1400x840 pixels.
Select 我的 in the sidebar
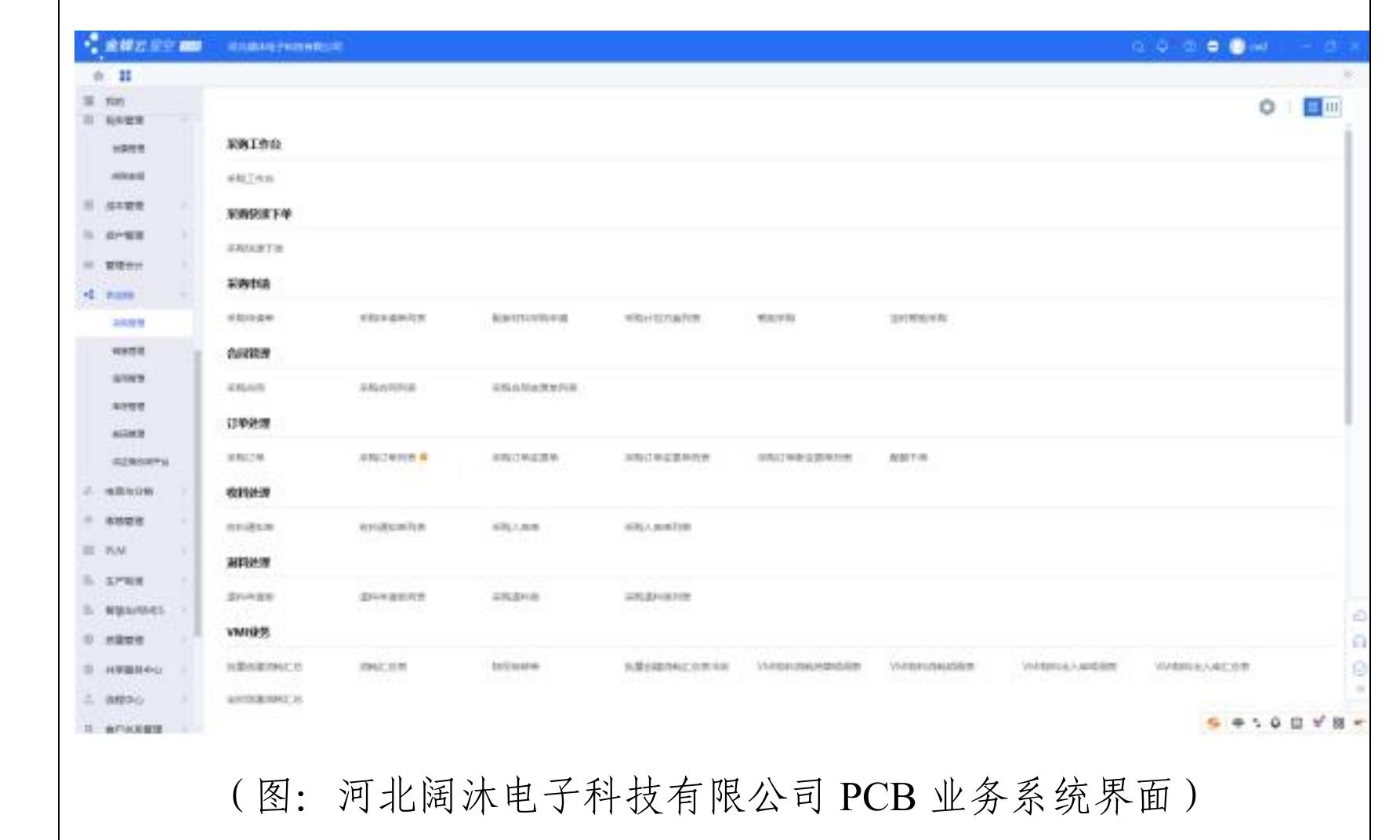point(115,101)
